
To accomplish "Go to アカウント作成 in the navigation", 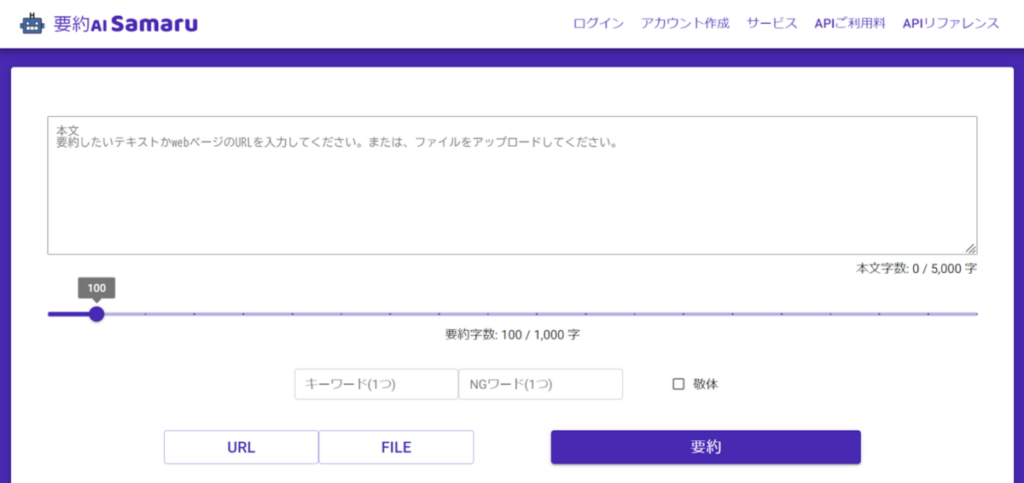I will coord(685,24).
